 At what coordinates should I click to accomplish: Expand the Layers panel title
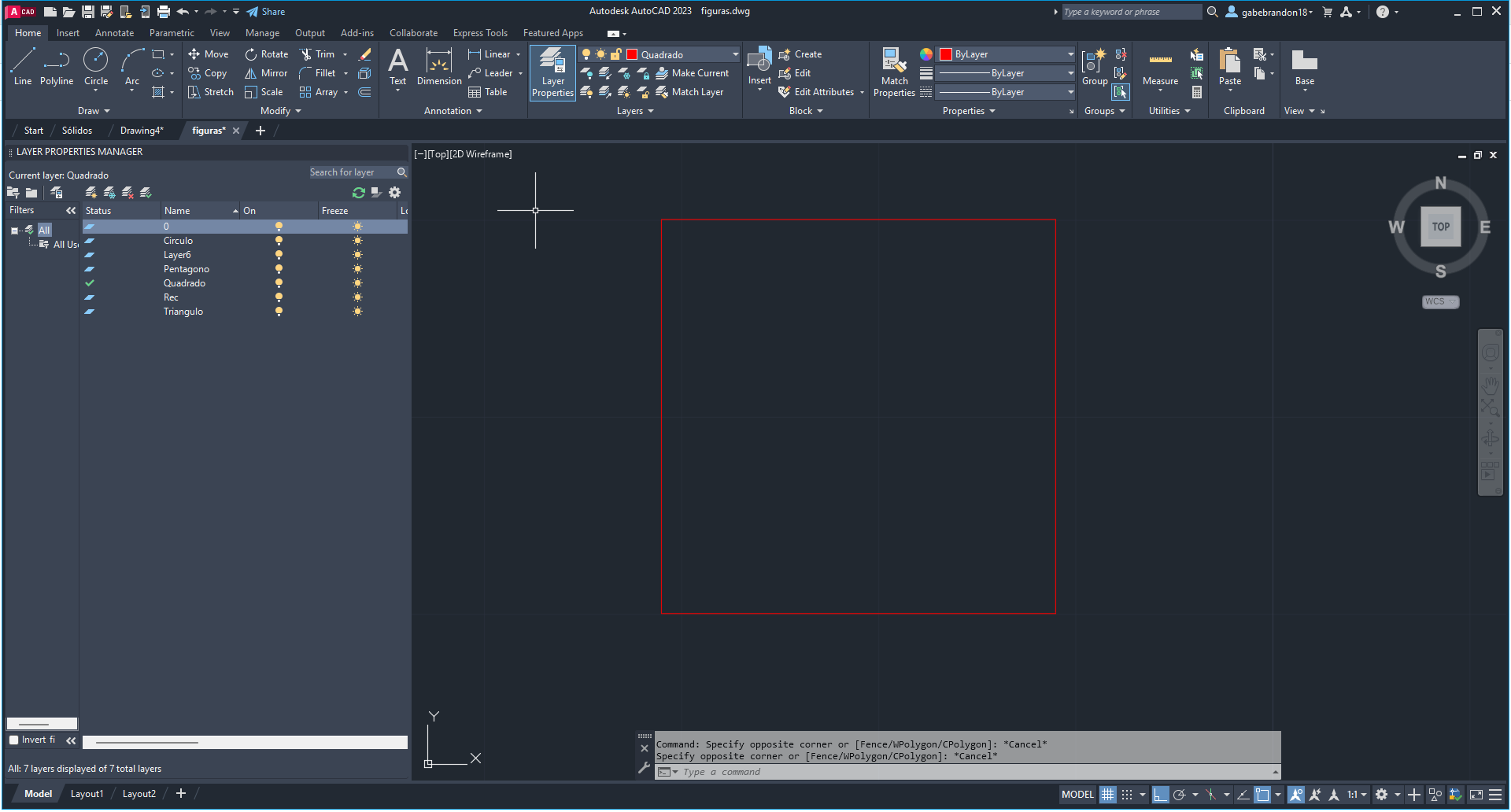tap(635, 111)
